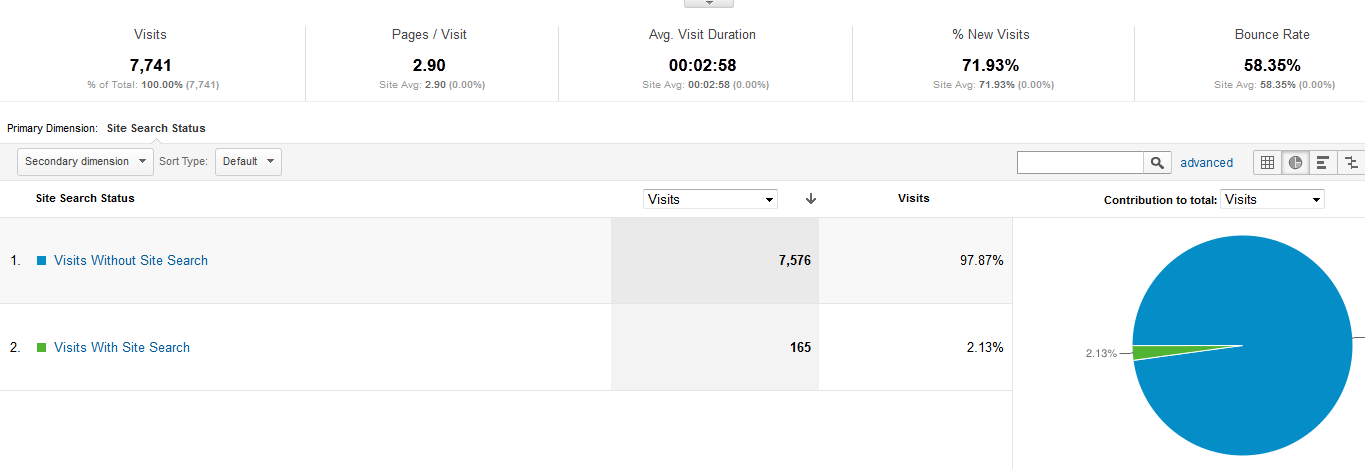Open the Contribution to total dropdown
This screenshot has width=1365, height=469.
[x=1272, y=199]
